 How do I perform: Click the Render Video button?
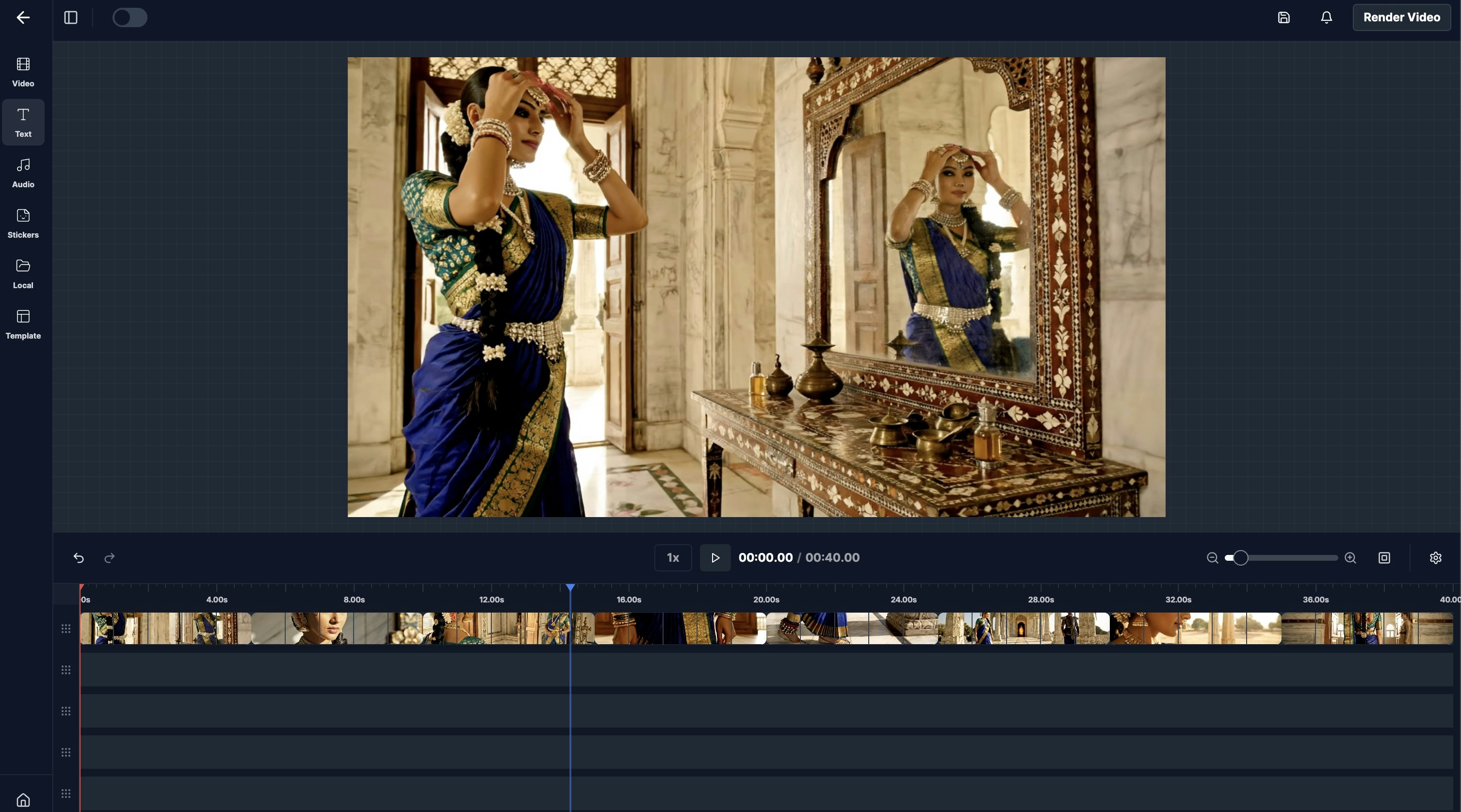1401,17
